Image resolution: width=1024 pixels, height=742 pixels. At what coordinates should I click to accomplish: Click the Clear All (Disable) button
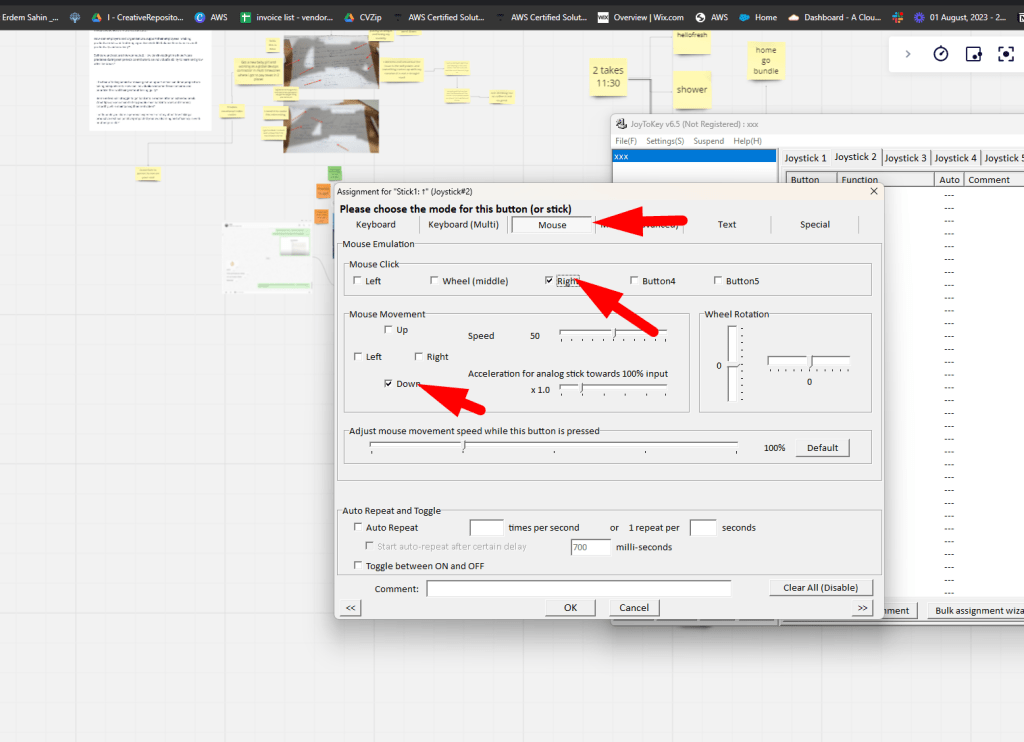[821, 588]
